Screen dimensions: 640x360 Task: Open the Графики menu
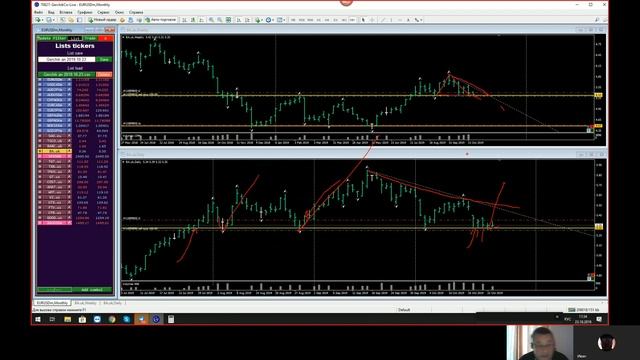pyautogui.click(x=85, y=12)
